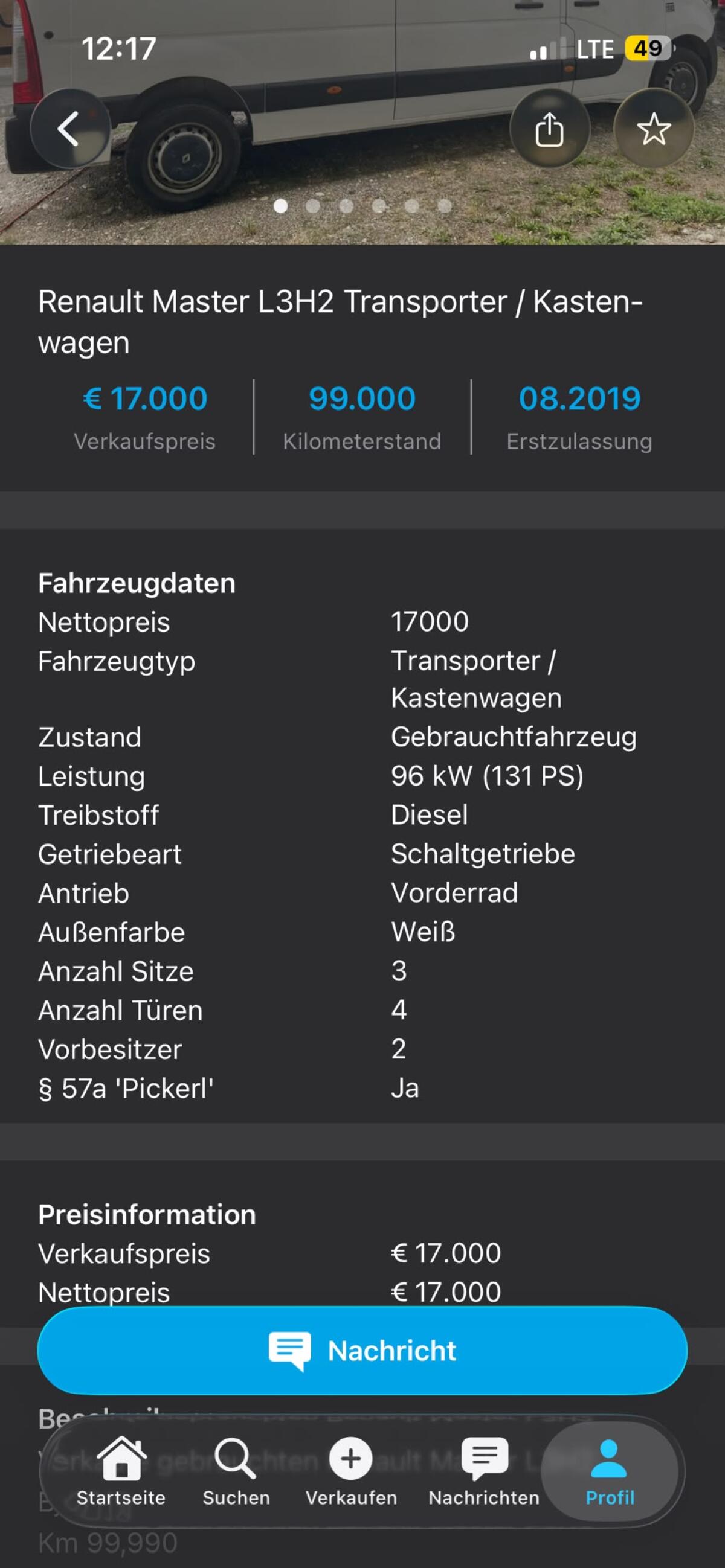Tap the 99.000 Kilometerstand value
The image size is (725, 1568).
362,398
